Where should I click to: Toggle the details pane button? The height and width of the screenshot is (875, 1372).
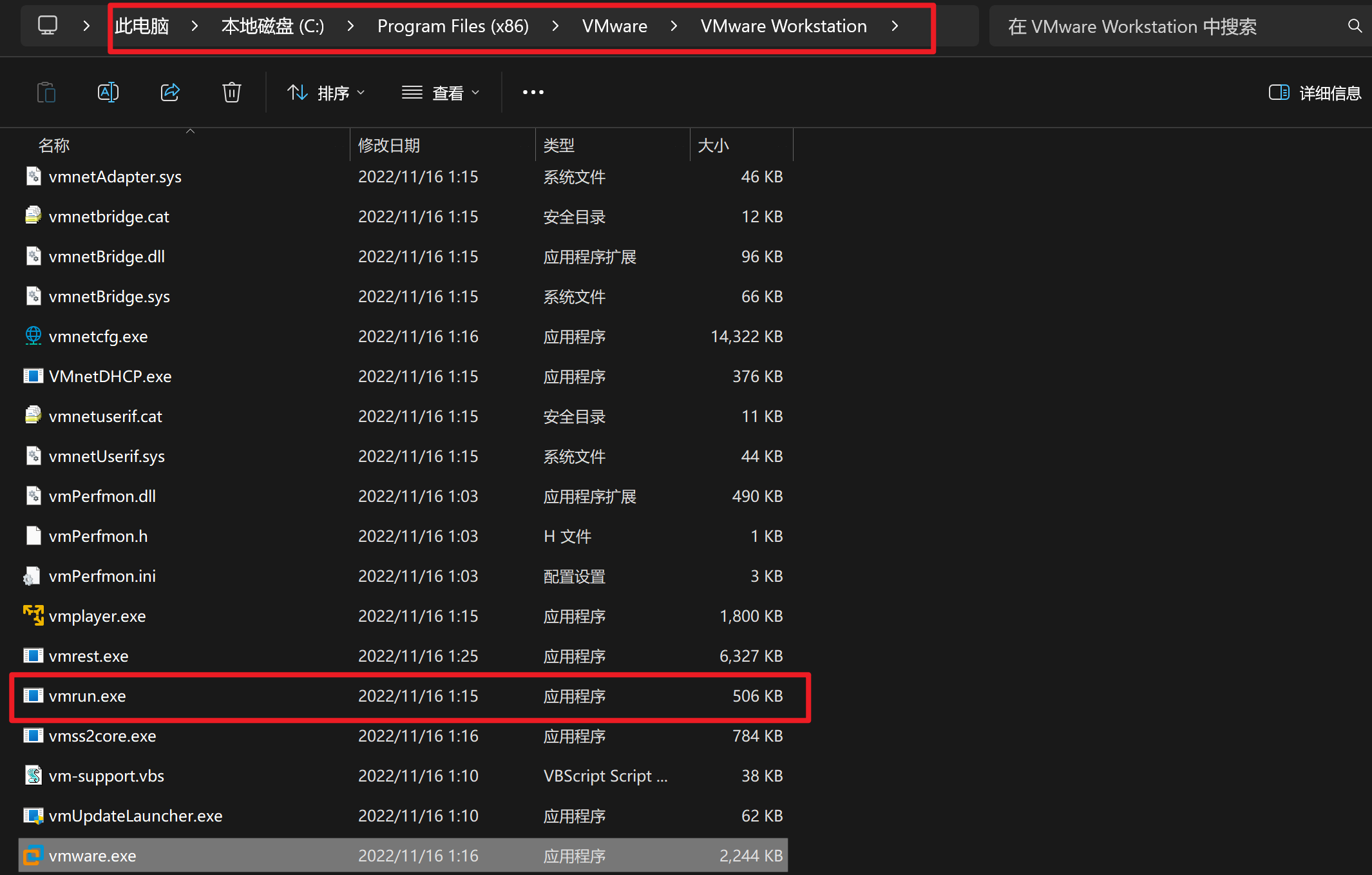click(x=1314, y=93)
